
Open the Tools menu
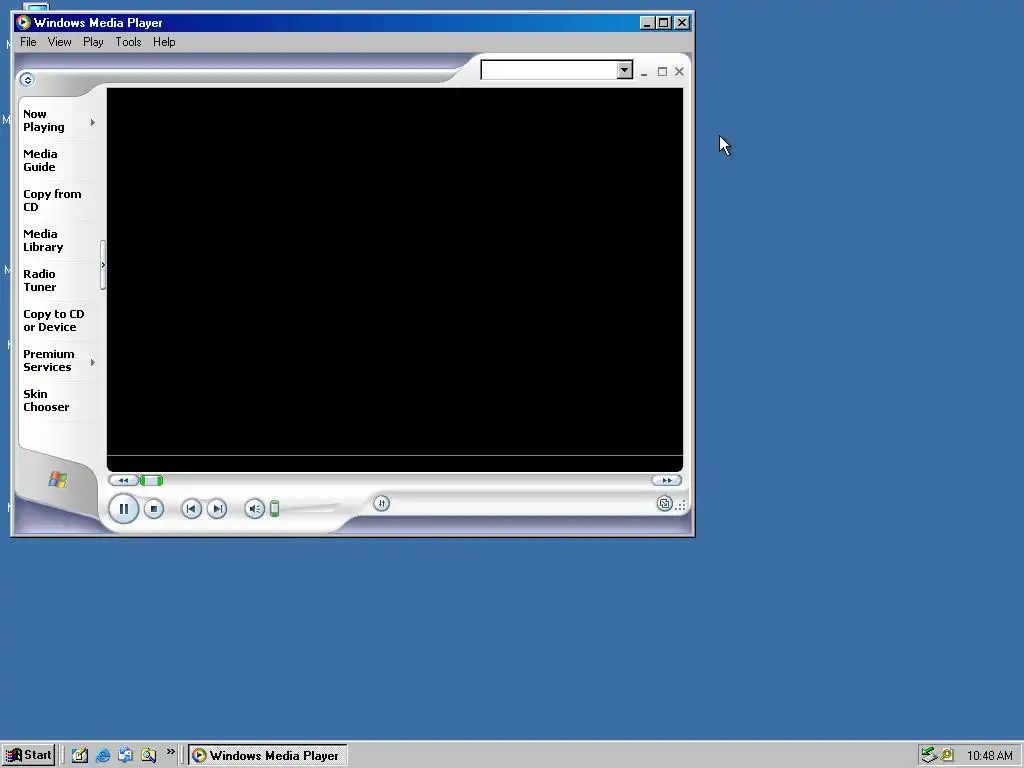(128, 42)
